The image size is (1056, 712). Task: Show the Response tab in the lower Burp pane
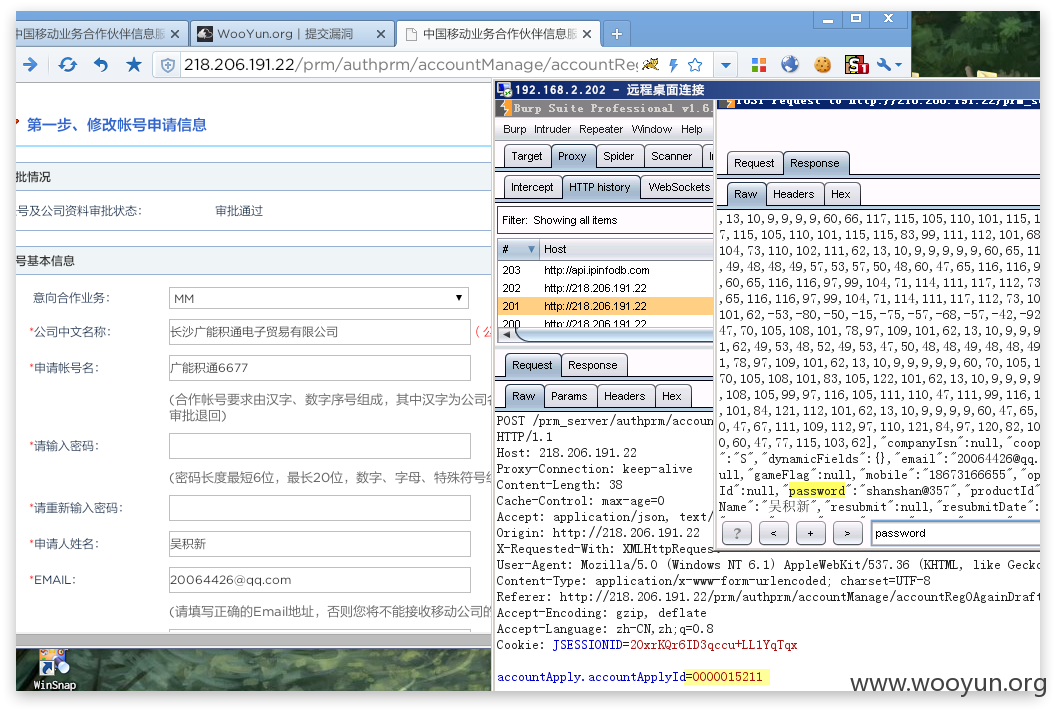(x=593, y=365)
